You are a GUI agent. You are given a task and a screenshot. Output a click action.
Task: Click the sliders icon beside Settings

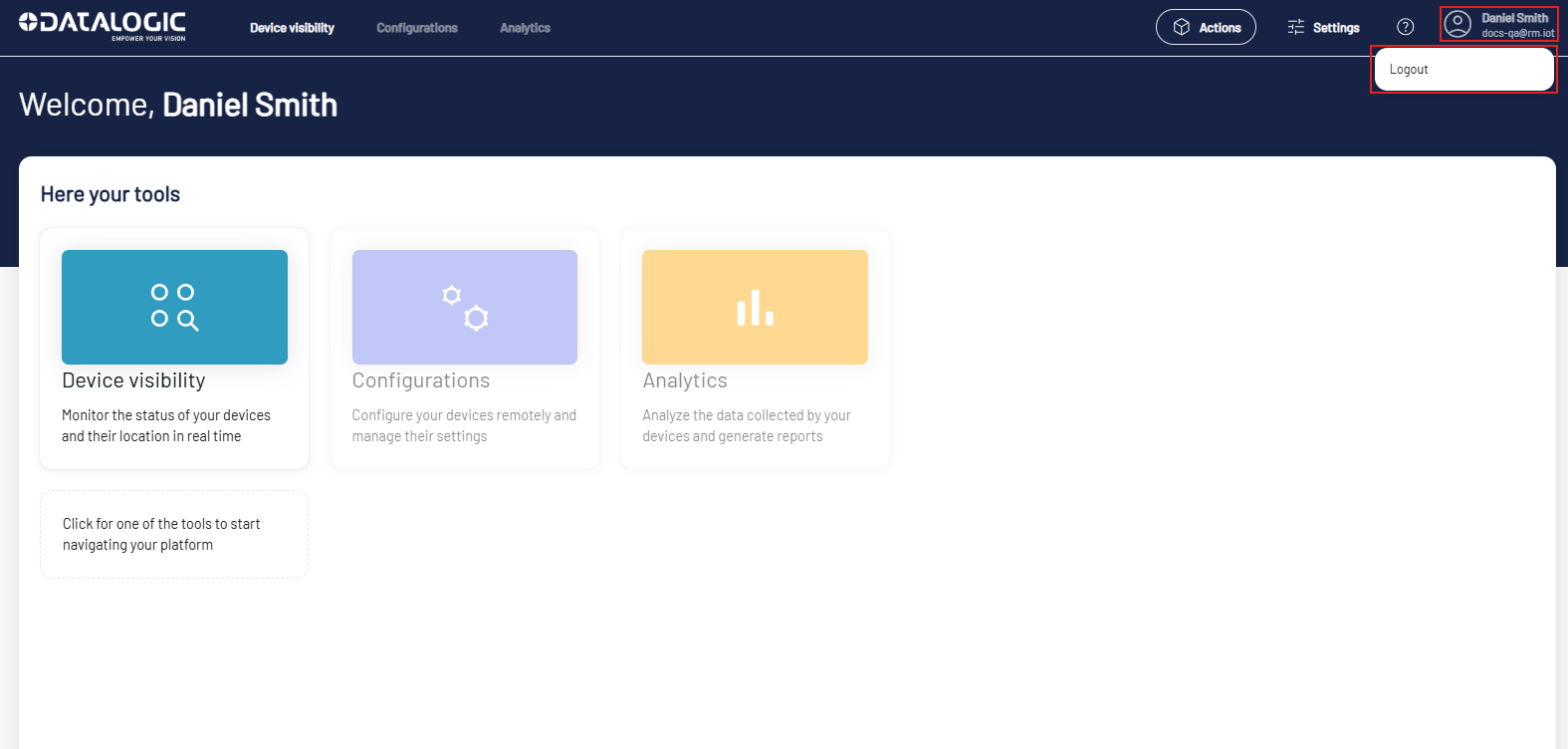coord(1295,27)
